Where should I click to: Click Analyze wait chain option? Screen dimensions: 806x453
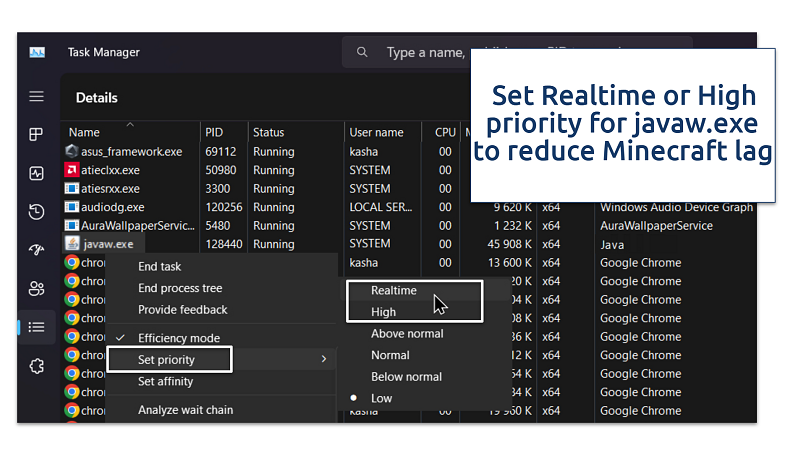pos(185,409)
